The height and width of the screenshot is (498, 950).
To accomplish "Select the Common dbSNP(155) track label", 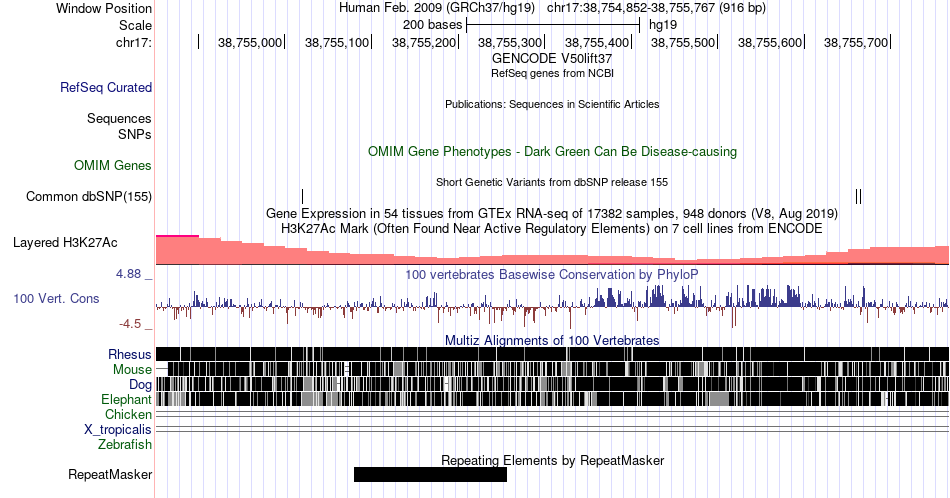I will click(x=89, y=196).
